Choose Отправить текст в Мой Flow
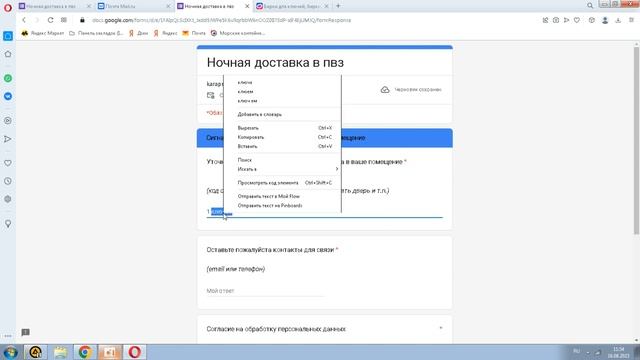Screen dimensions: 640x360 282,196
